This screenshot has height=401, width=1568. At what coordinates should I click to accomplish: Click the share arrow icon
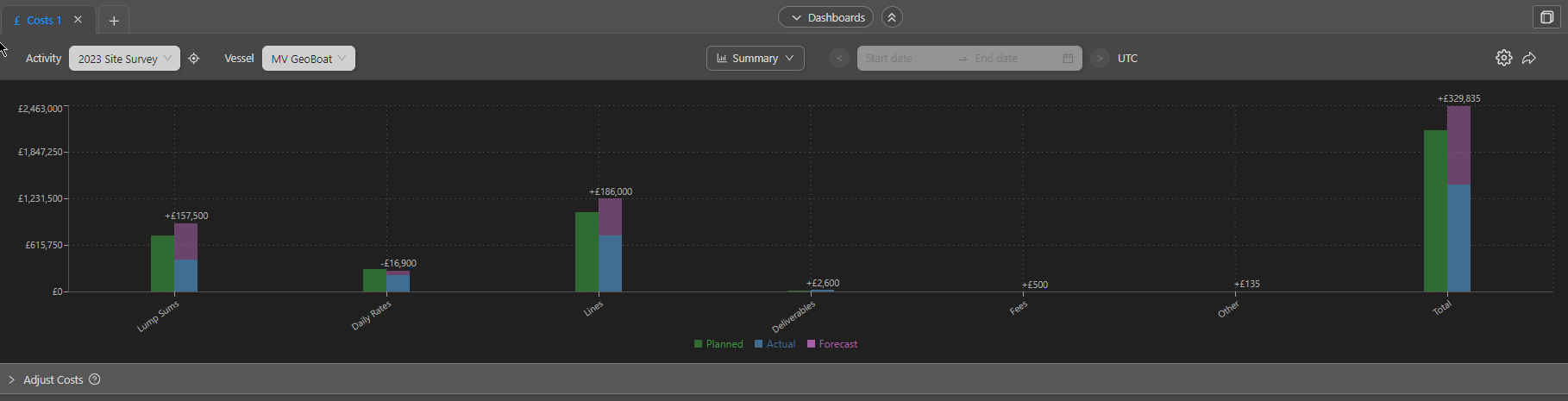click(1529, 58)
